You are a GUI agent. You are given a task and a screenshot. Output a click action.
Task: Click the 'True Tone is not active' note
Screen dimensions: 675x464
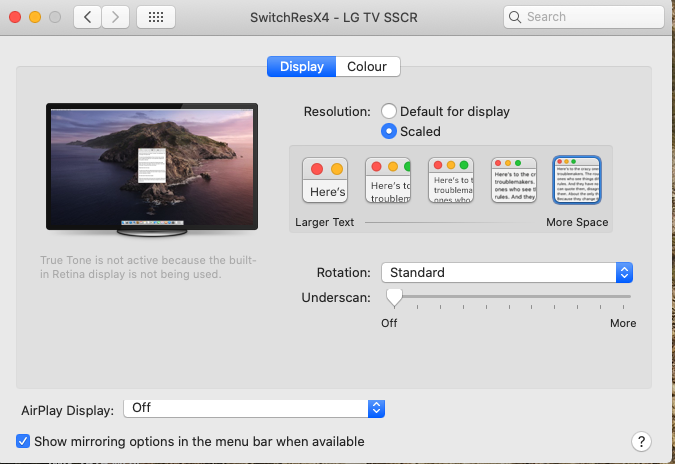(148, 267)
